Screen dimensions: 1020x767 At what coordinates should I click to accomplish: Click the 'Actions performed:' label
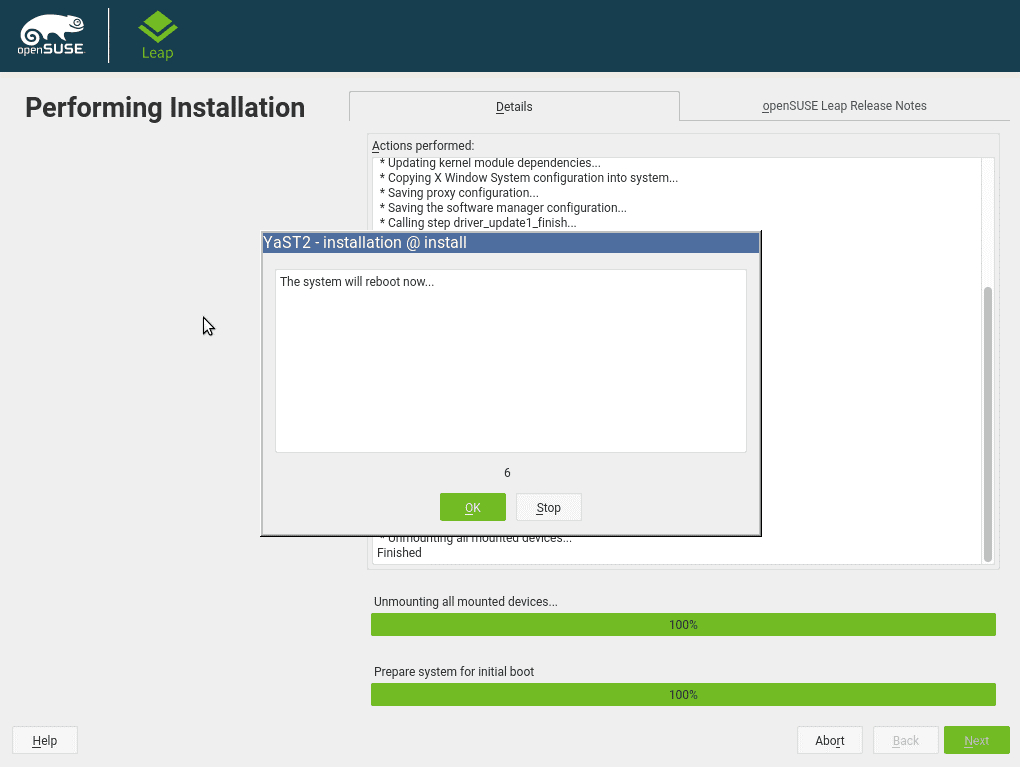(423, 146)
